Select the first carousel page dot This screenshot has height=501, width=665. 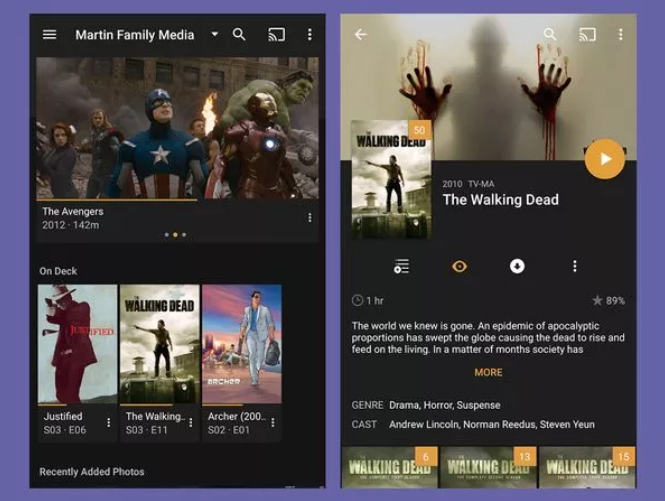coord(167,235)
